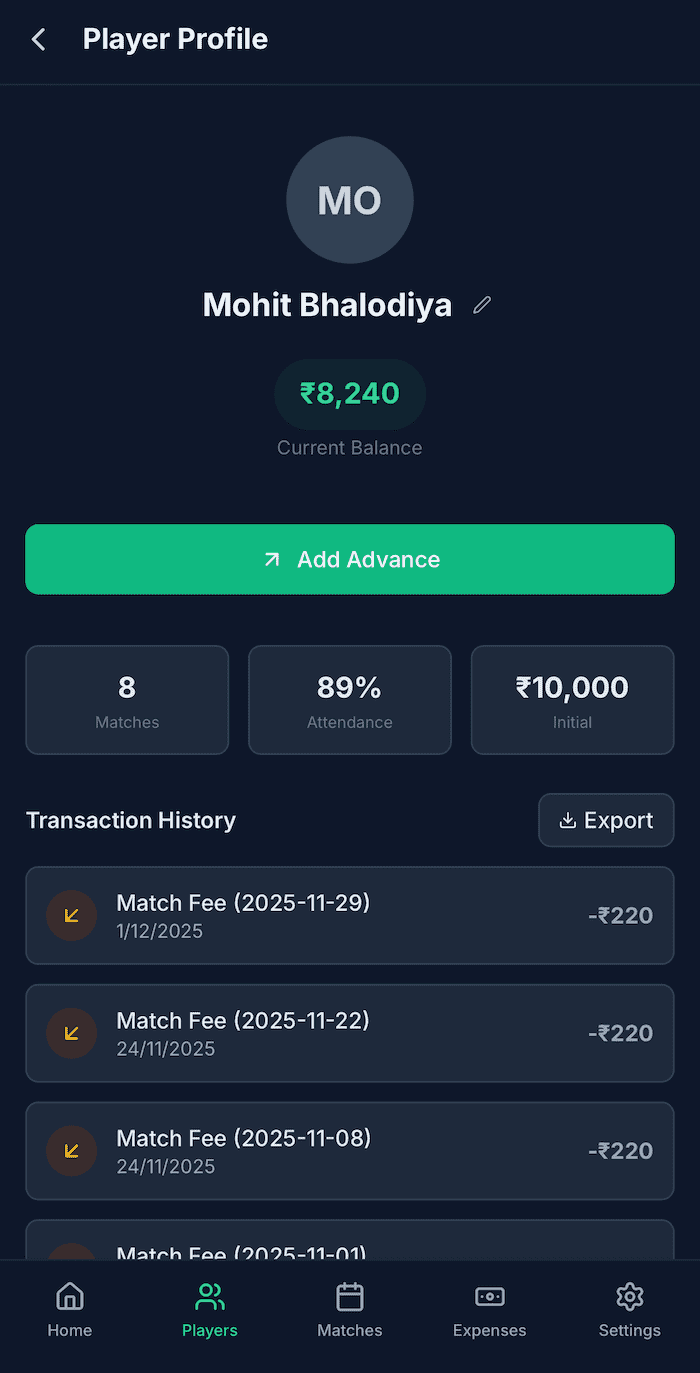Go to the Matches tab
Image resolution: width=700 pixels, height=1373 pixels.
coord(350,1310)
